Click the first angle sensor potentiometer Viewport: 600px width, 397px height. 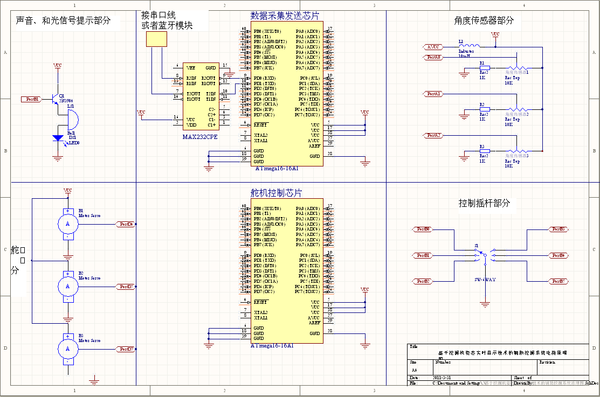tap(517, 68)
